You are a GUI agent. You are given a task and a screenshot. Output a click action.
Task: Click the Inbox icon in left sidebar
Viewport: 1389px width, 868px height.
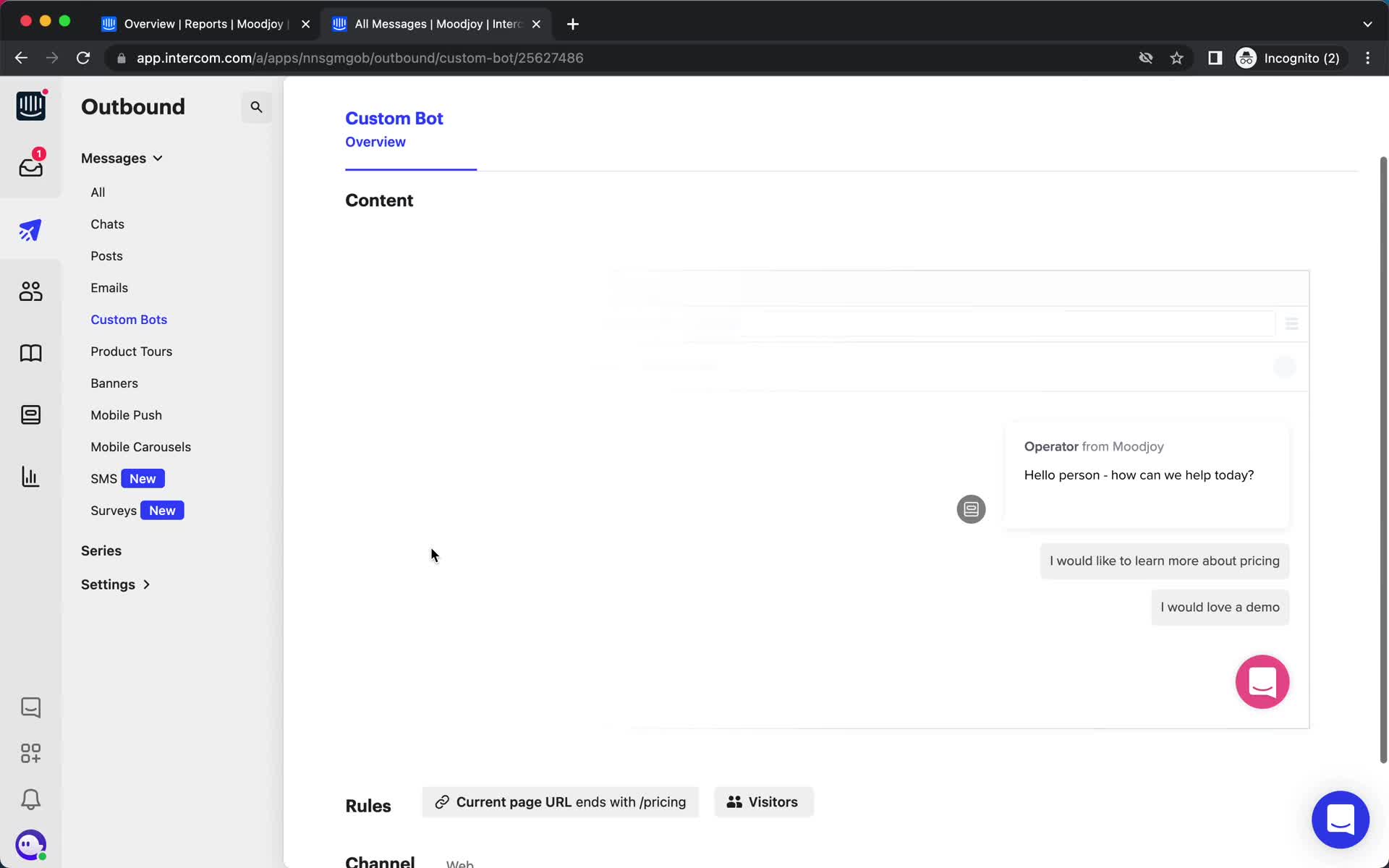[x=30, y=166]
